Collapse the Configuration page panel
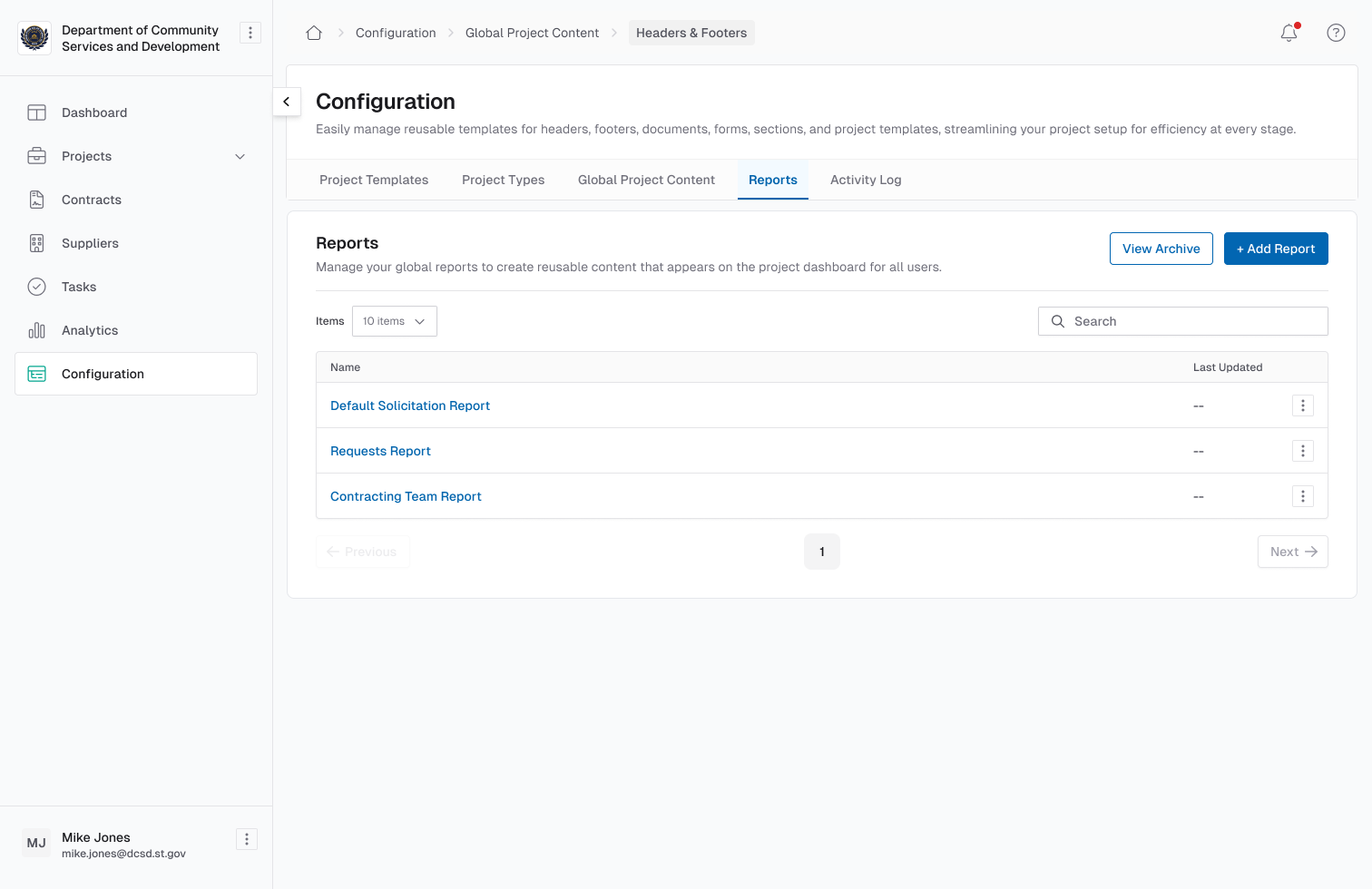The image size is (1372, 889). click(x=287, y=102)
